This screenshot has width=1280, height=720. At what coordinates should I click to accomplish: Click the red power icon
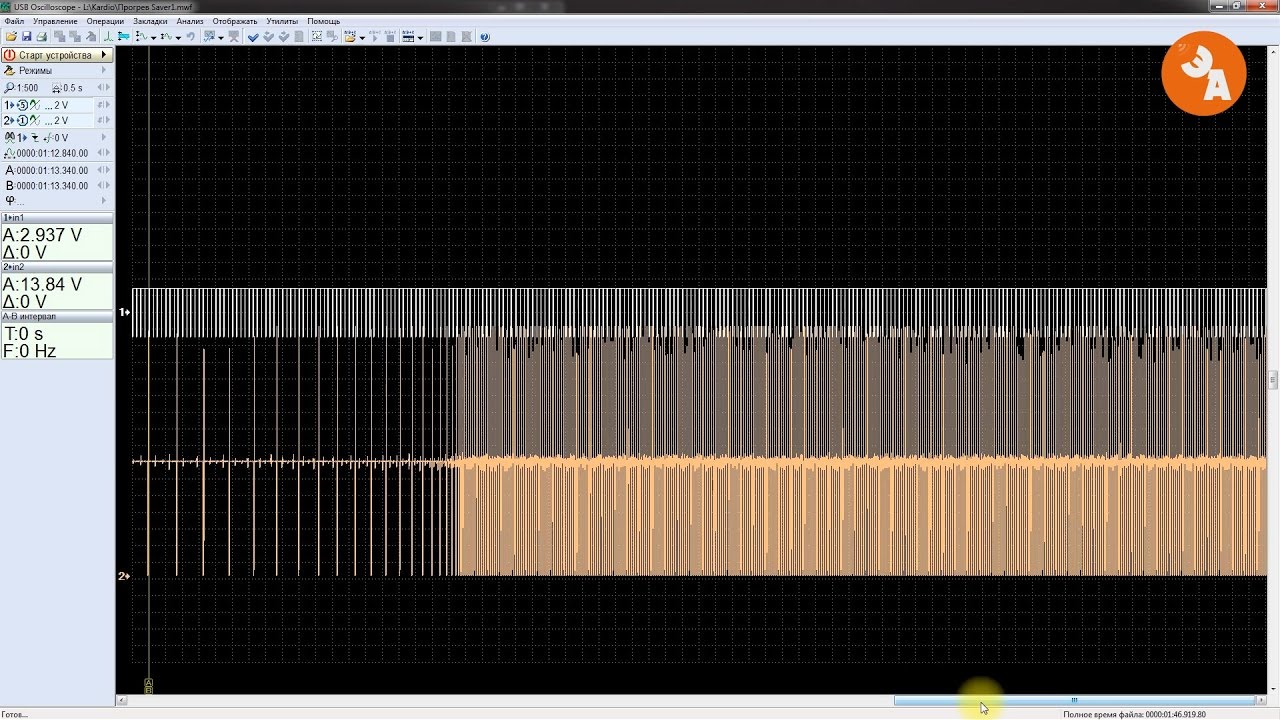(x=10, y=55)
